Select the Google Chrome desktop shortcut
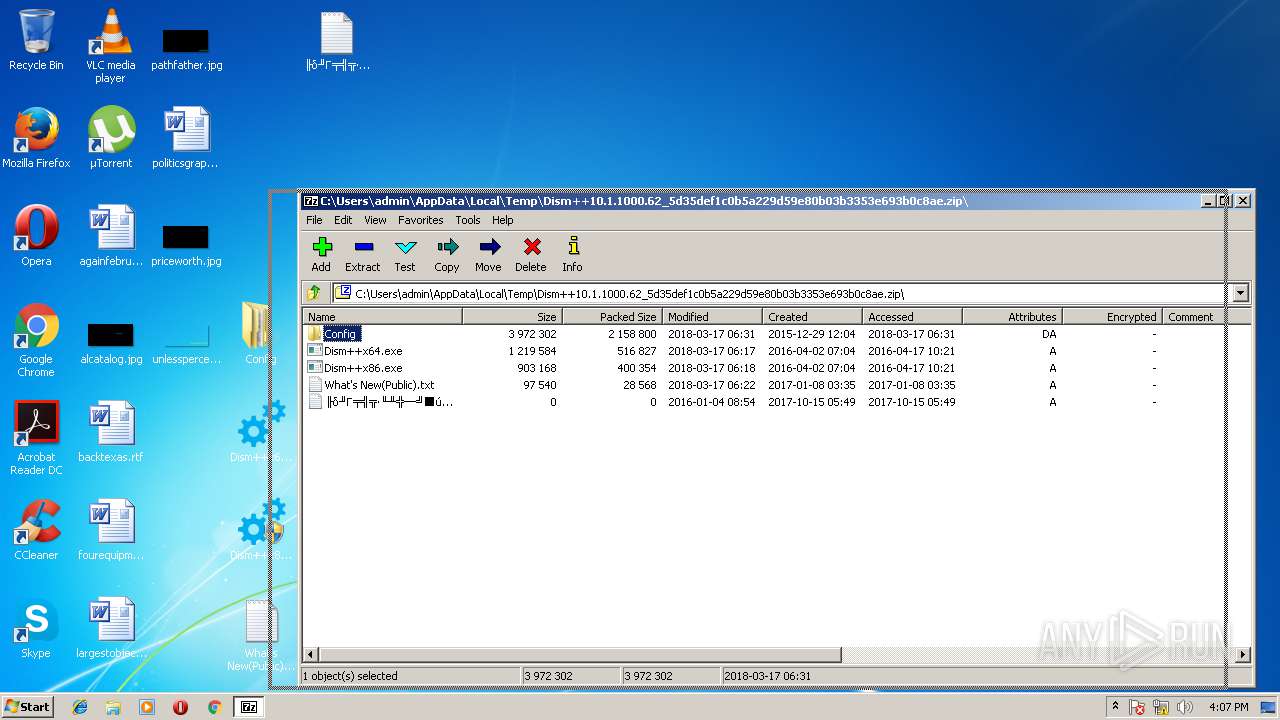Screen dimensions: 1280x720 [36, 340]
